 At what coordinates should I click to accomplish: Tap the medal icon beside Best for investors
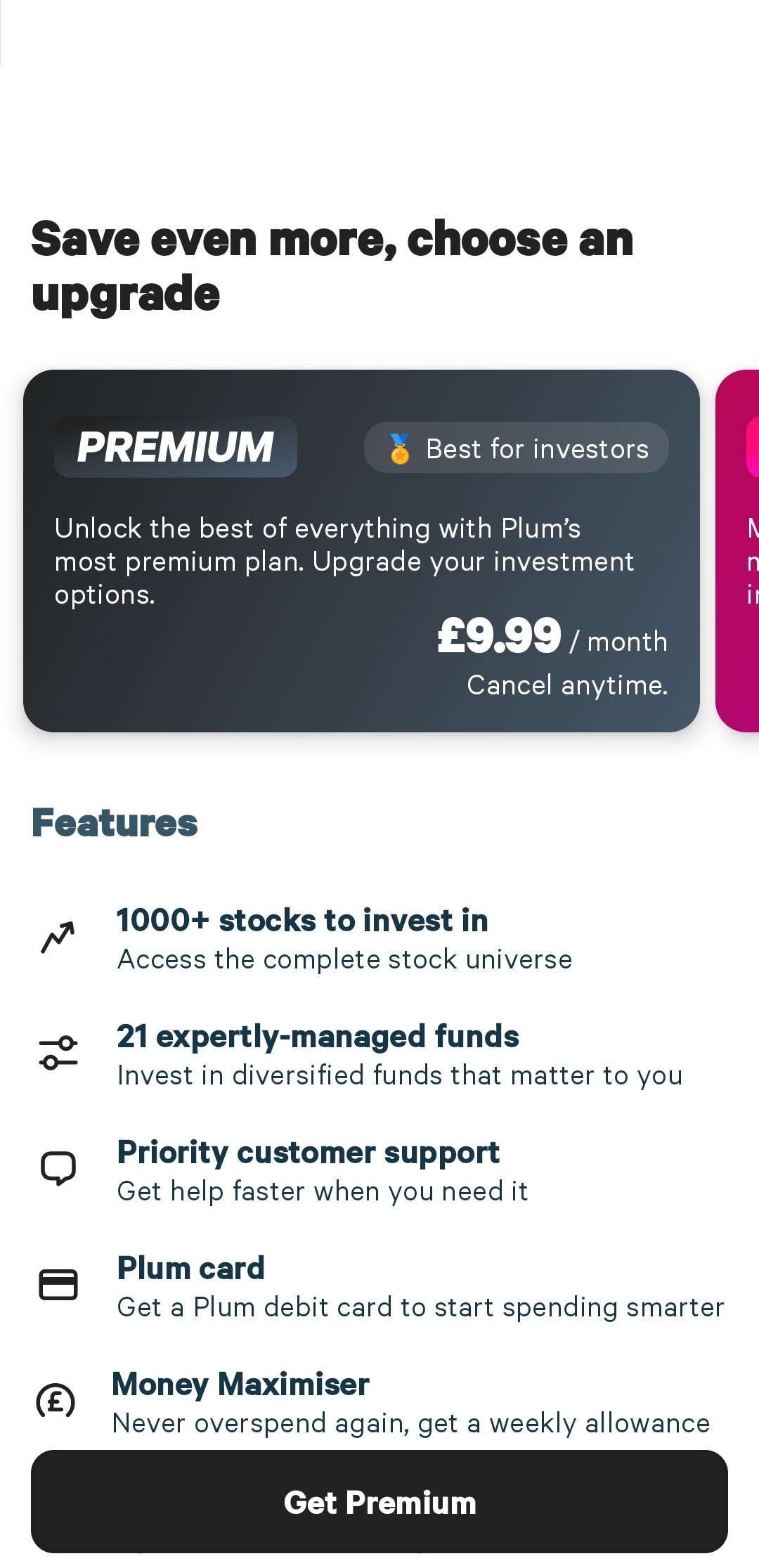pos(400,448)
